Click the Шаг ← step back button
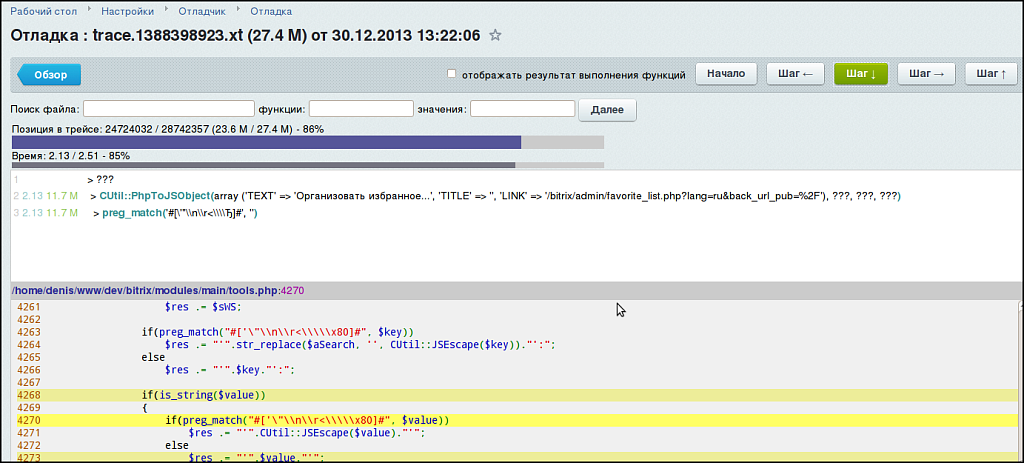 pos(796,74)
